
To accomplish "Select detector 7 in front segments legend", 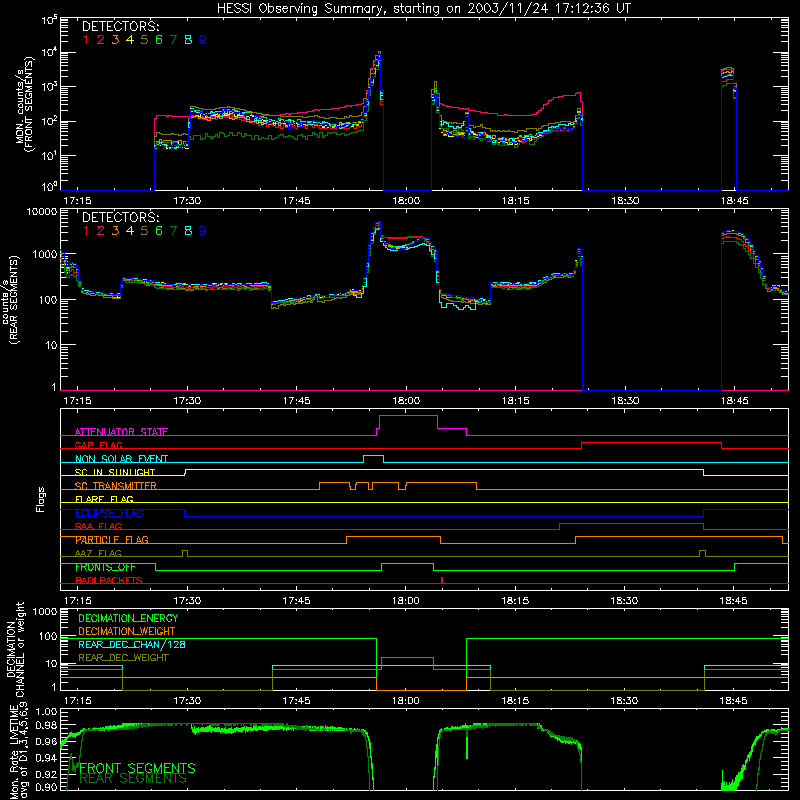I will pos(173,40).
